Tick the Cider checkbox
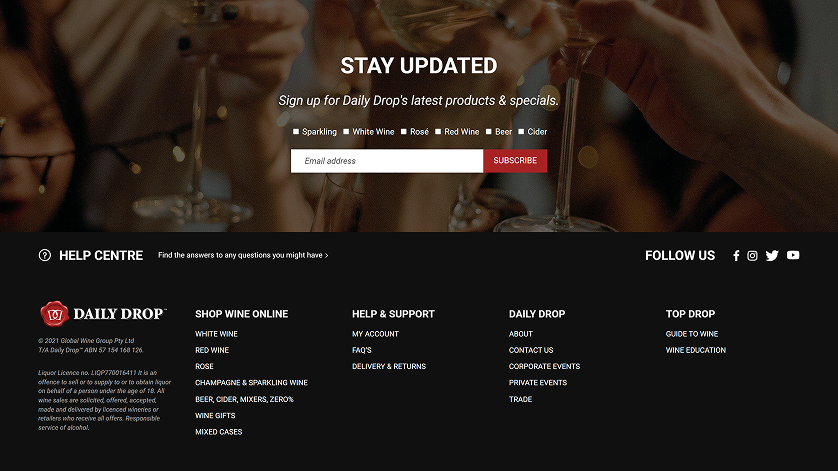Screen dimensions: 838x471 pyautogui.click(x=521, y=132)
